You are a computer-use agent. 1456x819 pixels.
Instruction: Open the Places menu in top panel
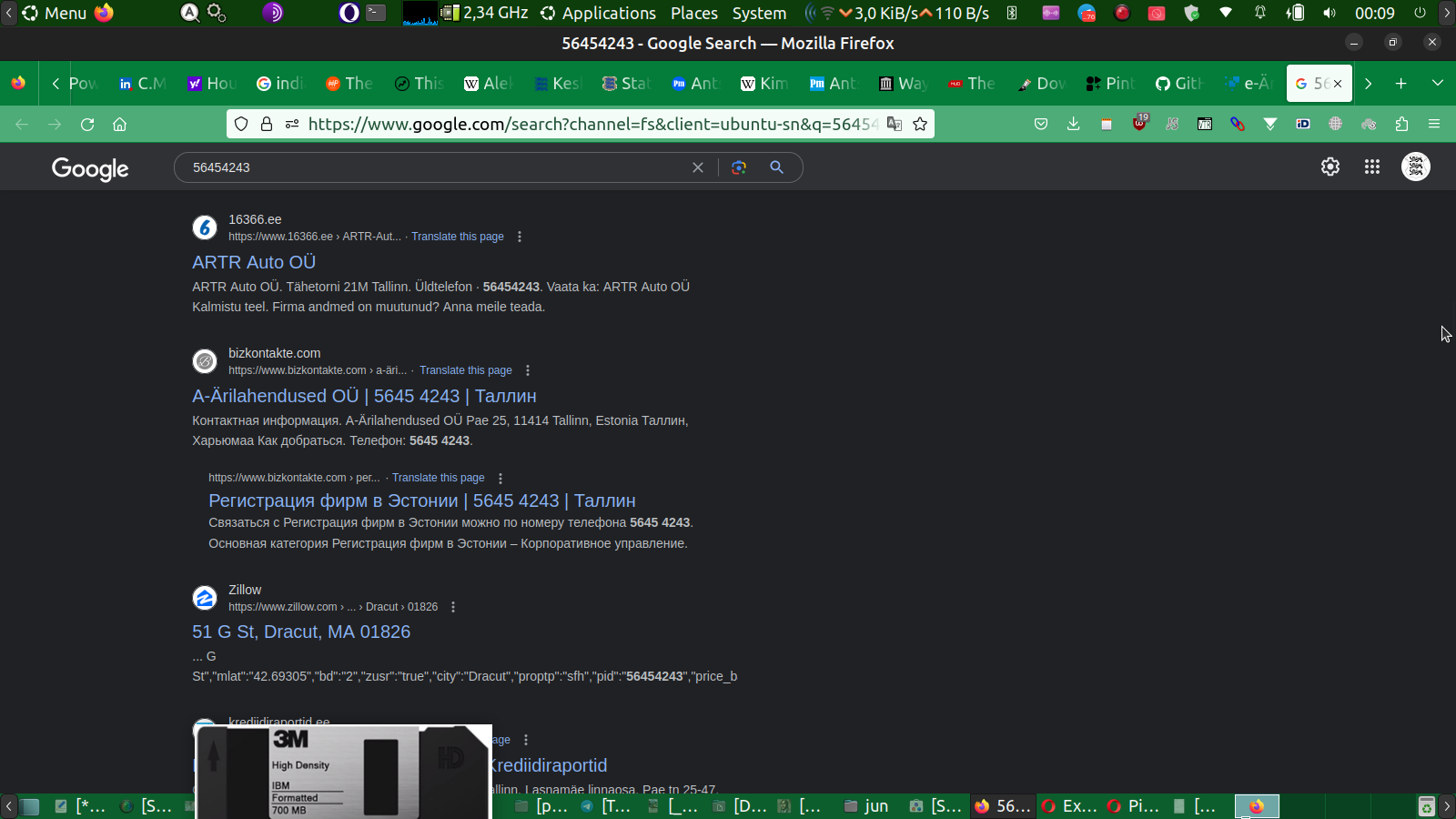point(694,13)
